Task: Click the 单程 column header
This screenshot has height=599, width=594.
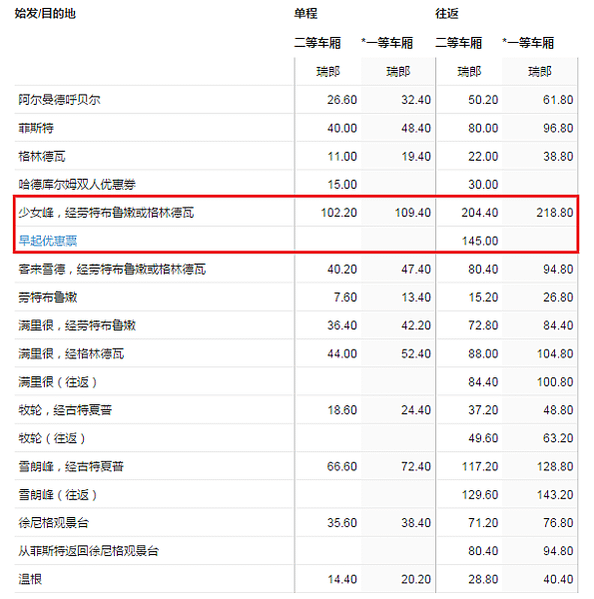Action: (x=306, y=14)
